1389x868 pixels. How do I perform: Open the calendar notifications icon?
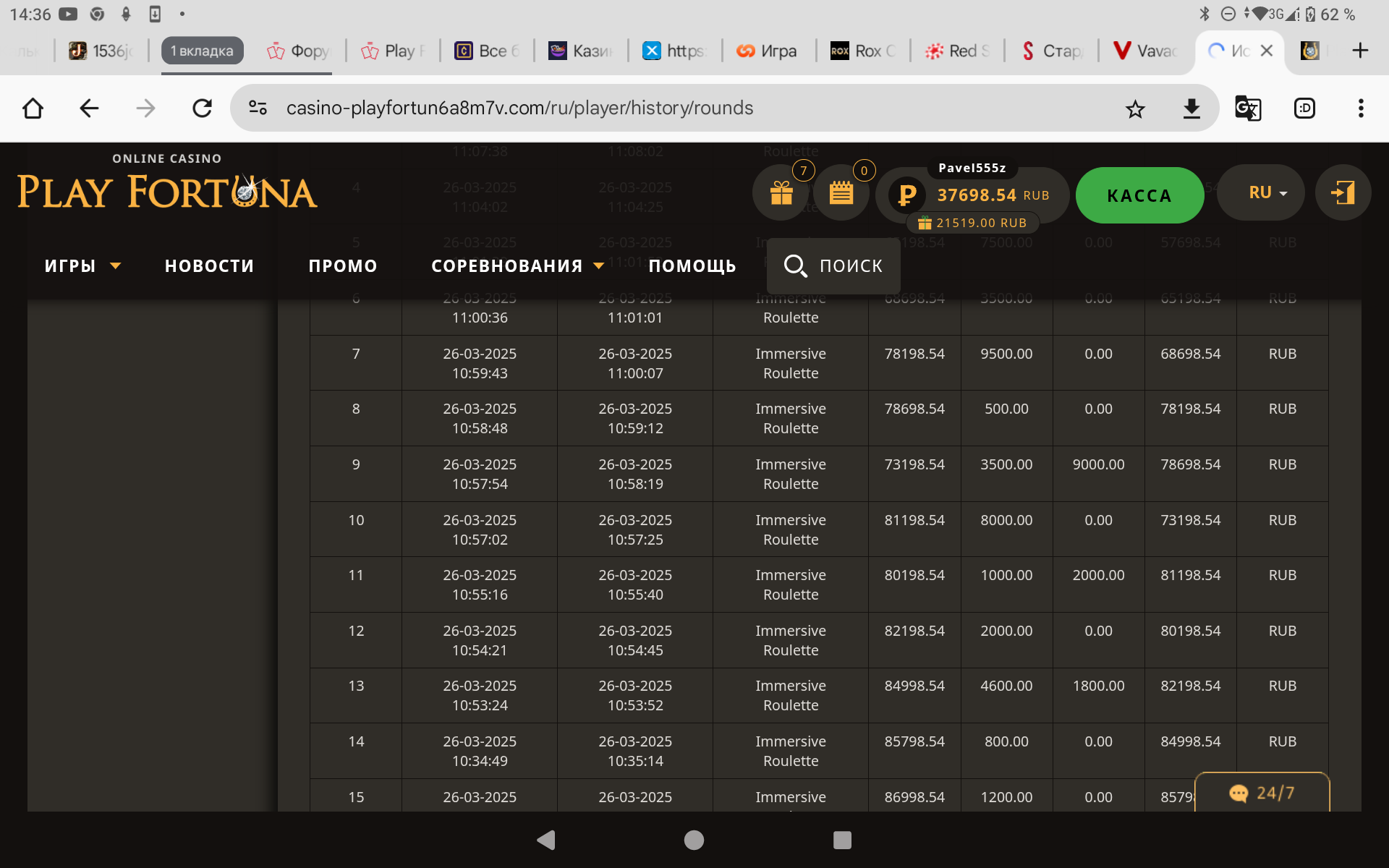coord(841,193)
